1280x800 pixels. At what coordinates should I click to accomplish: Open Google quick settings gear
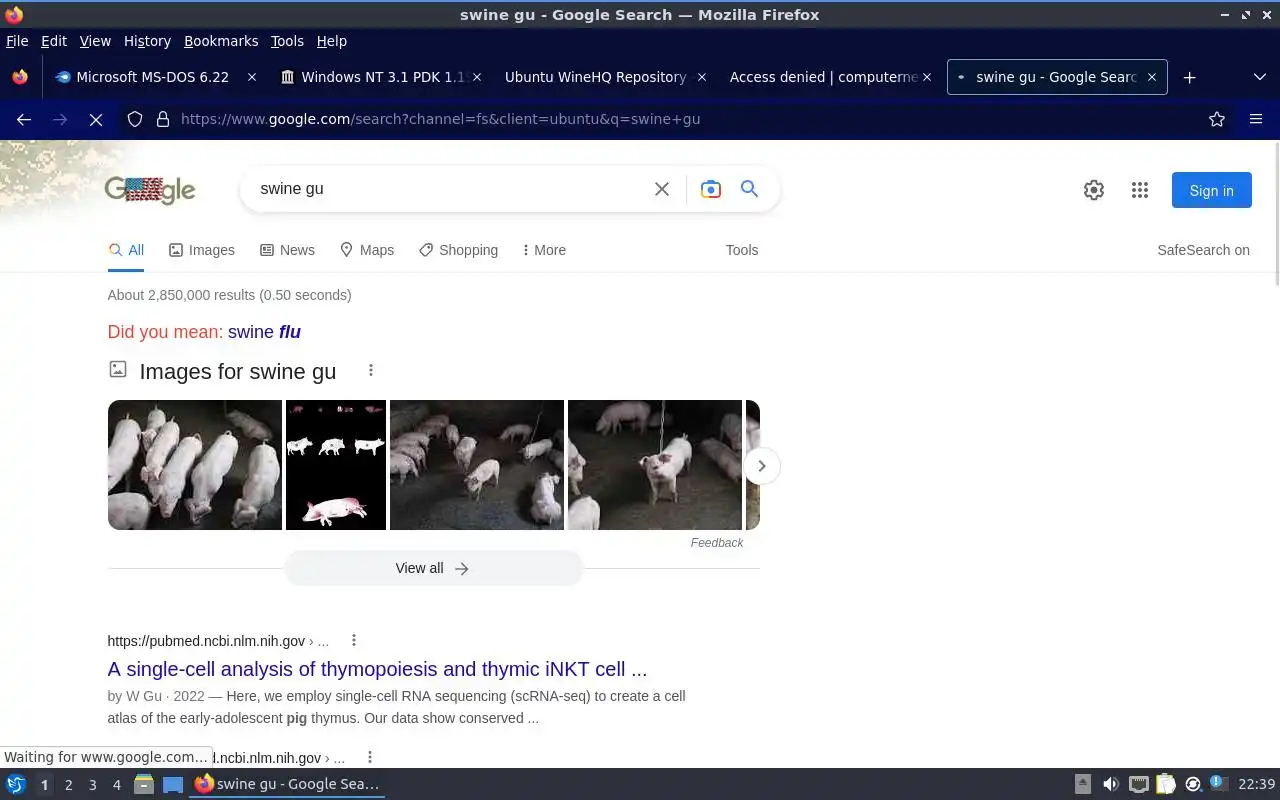pyautogui.click(x=1094, y=190)
